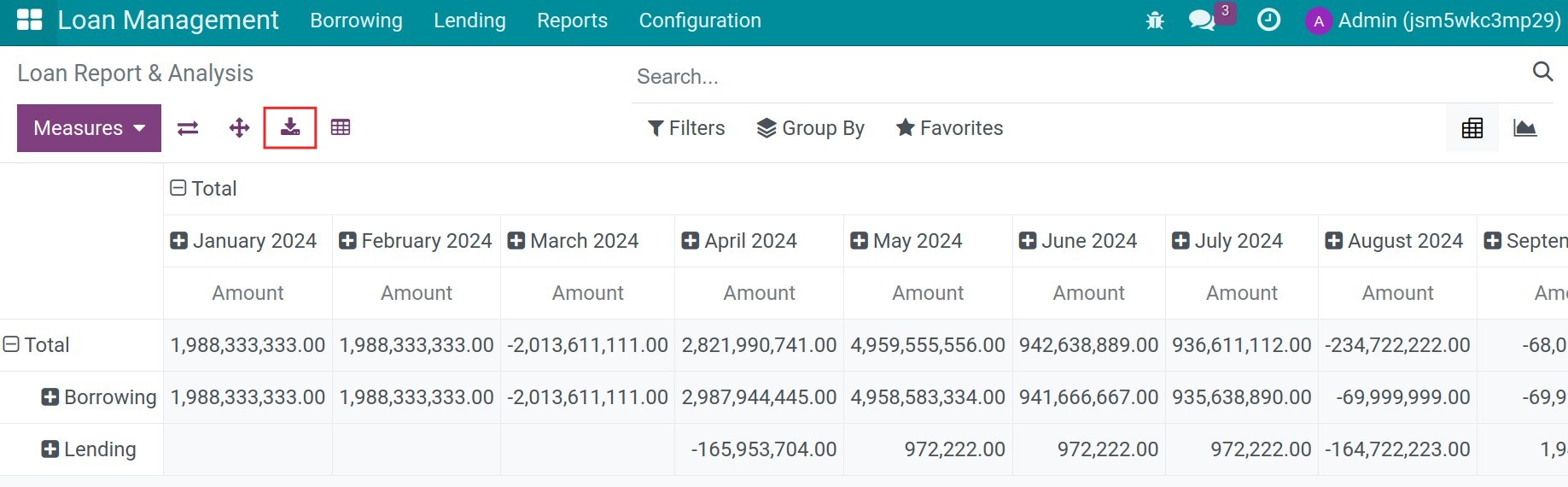The height and width of the screenshot is (487, 1568).
Task: Click the search magnifier icon
Action: click(1542, 72)
